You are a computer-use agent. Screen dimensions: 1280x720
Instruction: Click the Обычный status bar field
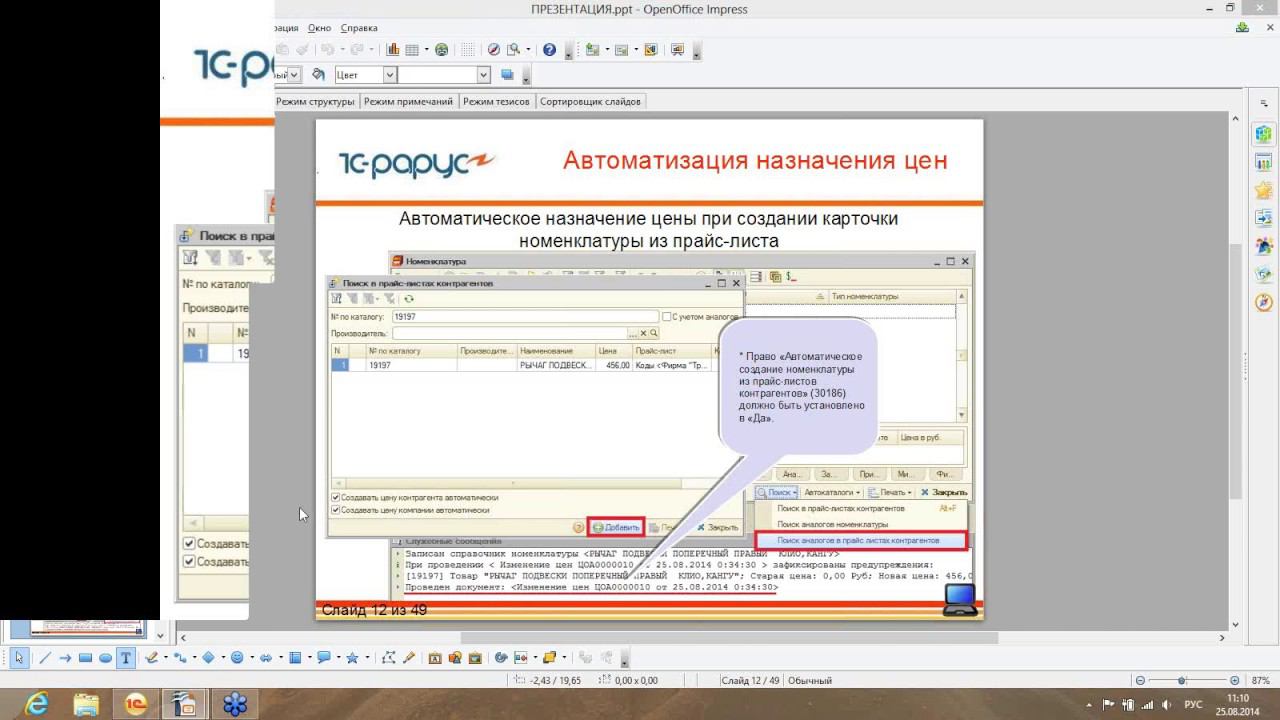(810, 680)
